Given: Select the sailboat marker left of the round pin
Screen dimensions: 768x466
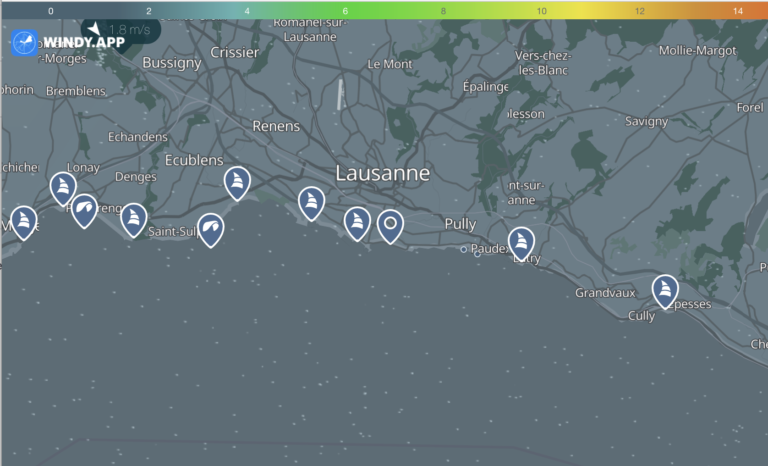Looking at the screenshot, I should [x=357, y=222].
